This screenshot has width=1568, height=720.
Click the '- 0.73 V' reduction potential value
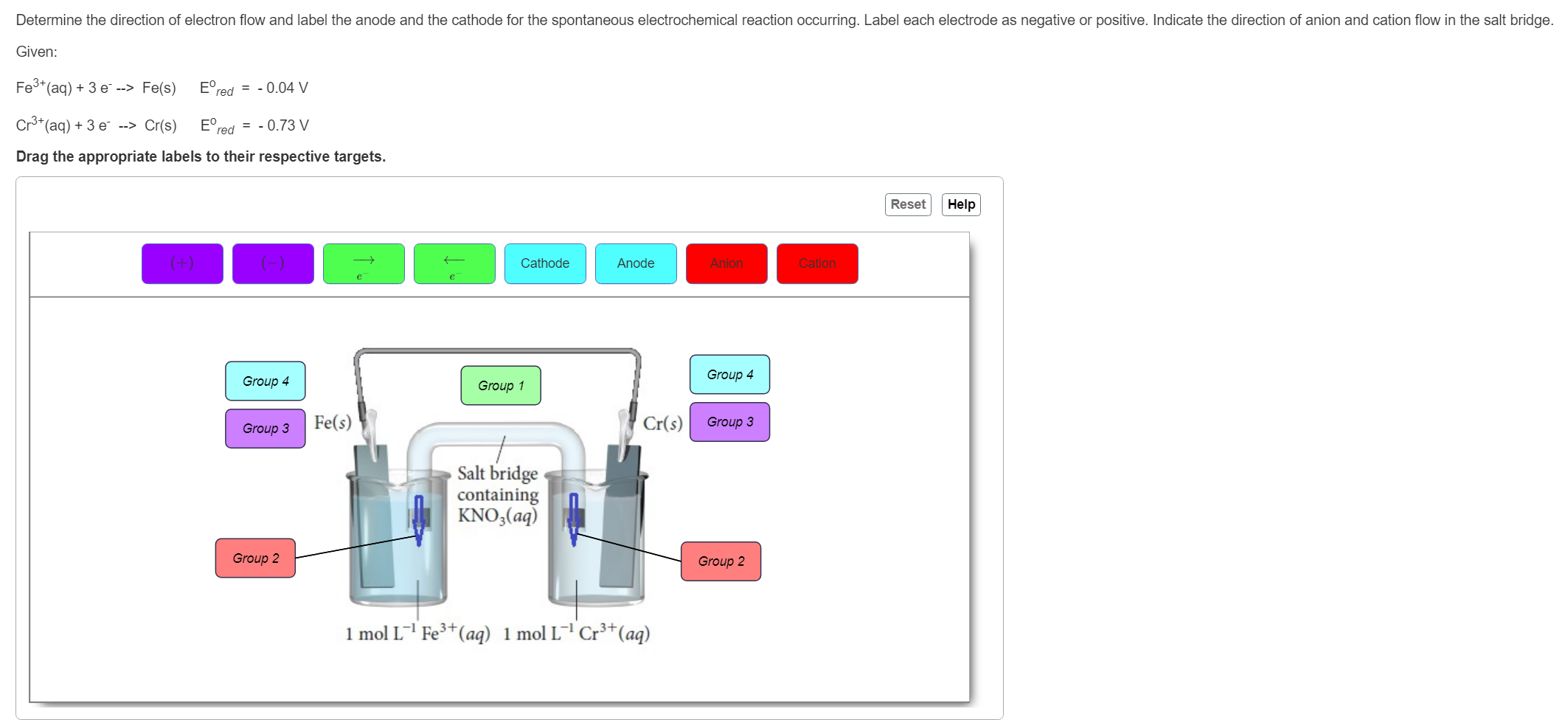(283, 125)
